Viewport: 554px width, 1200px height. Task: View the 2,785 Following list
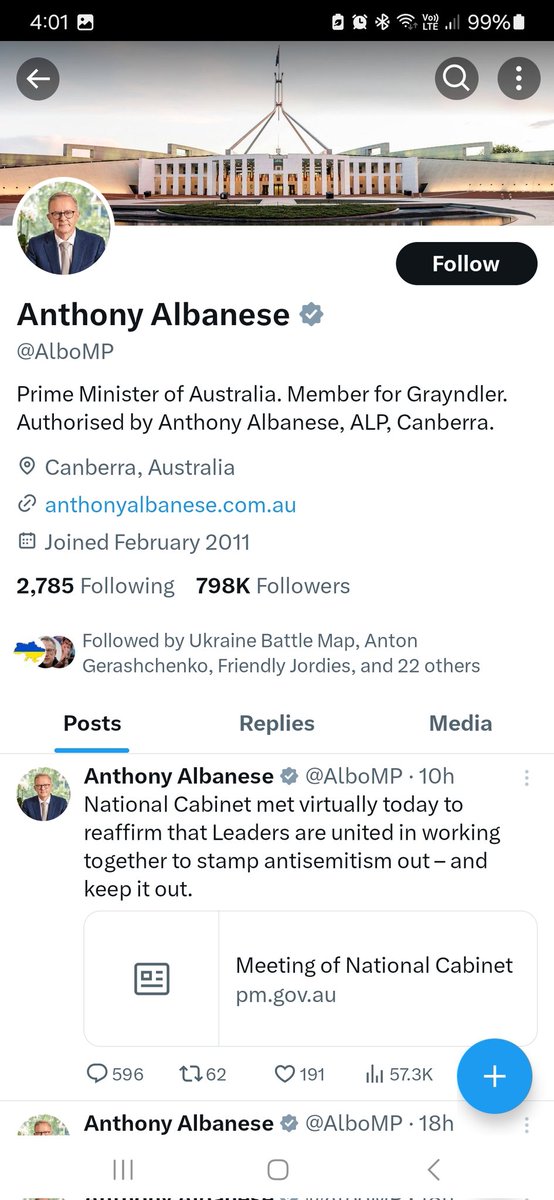click(x=95, y=586)
